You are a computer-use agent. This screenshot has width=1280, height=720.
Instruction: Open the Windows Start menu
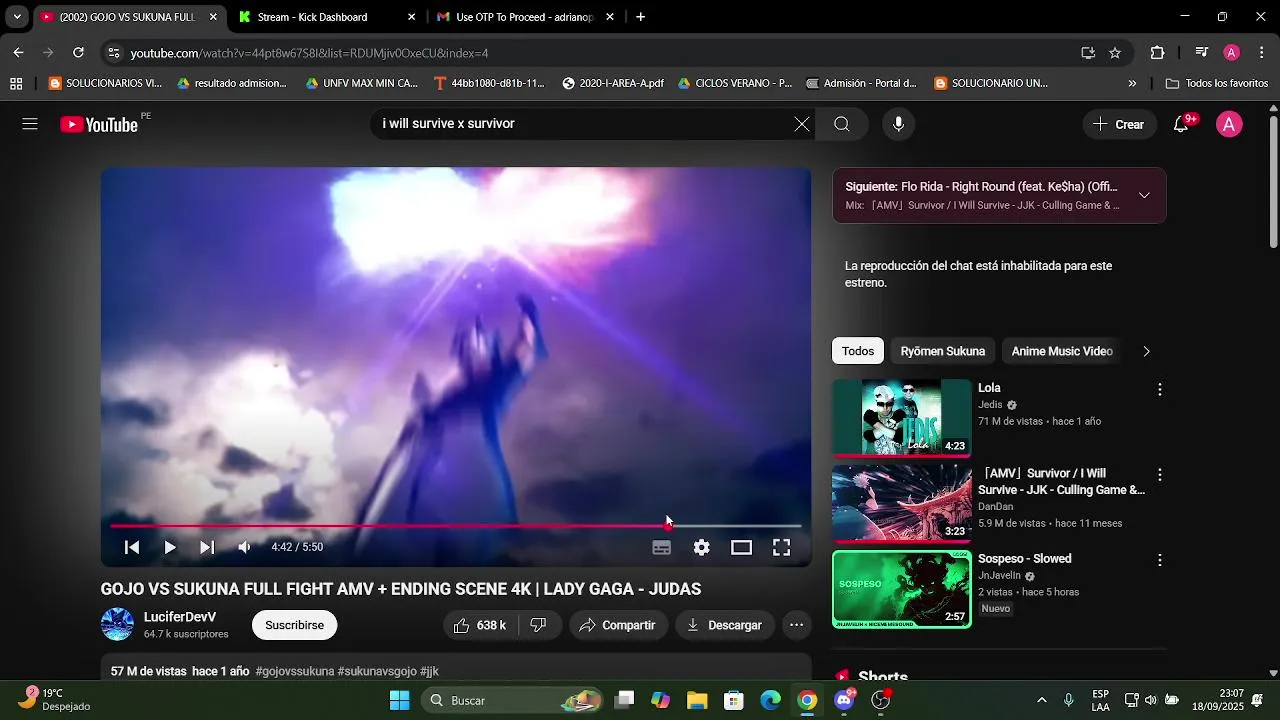pyautogui.click(x=399, y=700)
